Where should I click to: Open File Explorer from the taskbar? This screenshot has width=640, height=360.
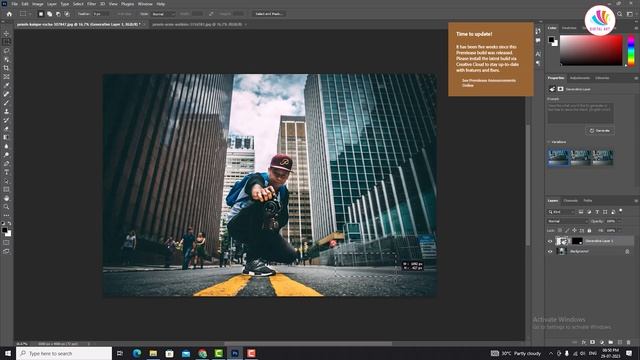pos(153,353)
